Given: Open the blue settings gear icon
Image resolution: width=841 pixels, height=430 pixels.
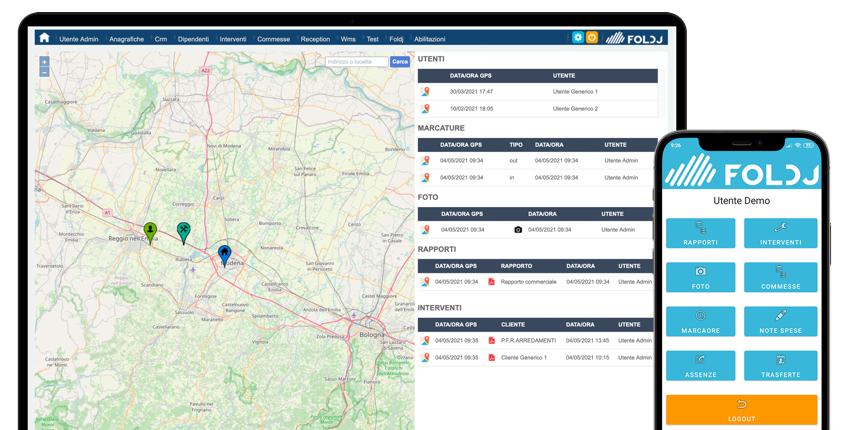Looking at the screenshot, I should 577,38.
